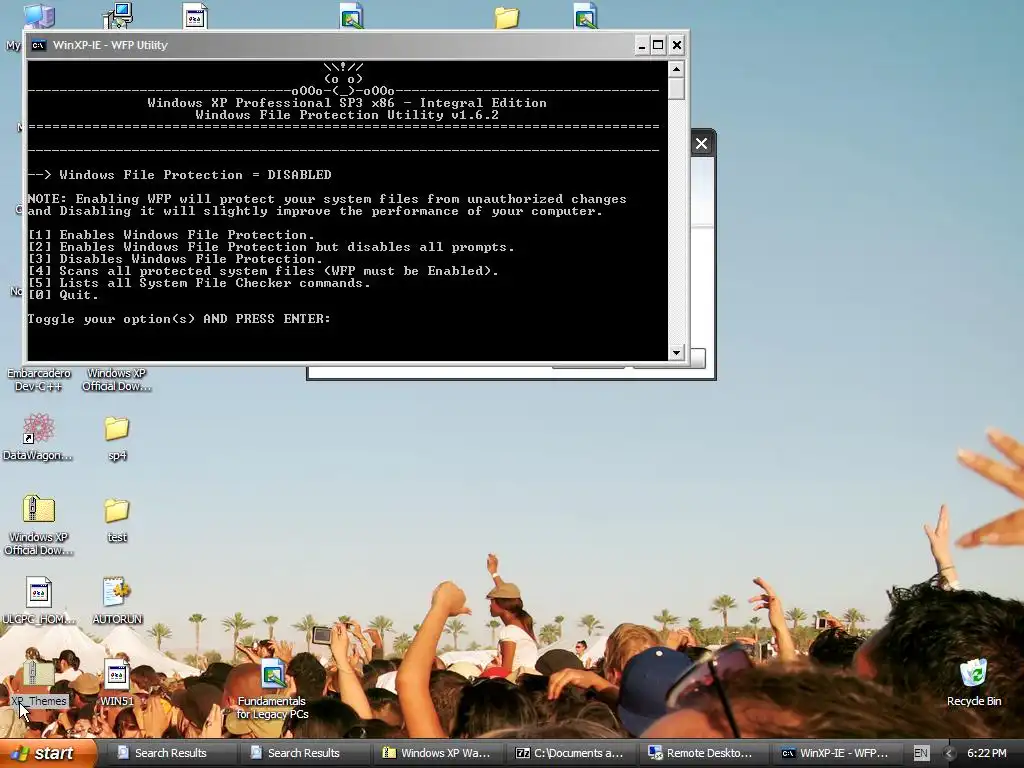Open the sp4 folder on desktop
1024x768 pixels.
pos(117,438)
